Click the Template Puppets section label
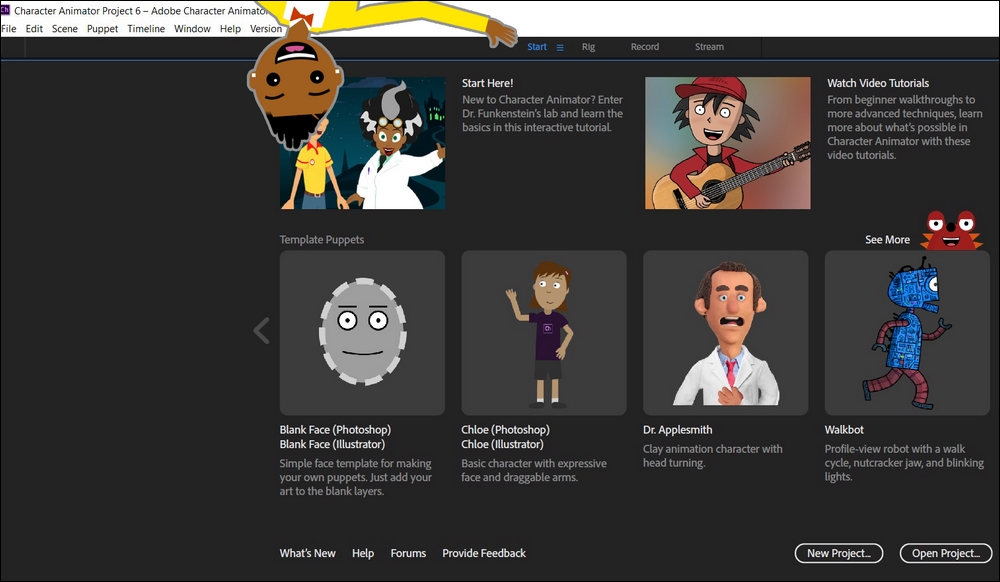This screenshot has height=582, width=1000. point(321,240)
